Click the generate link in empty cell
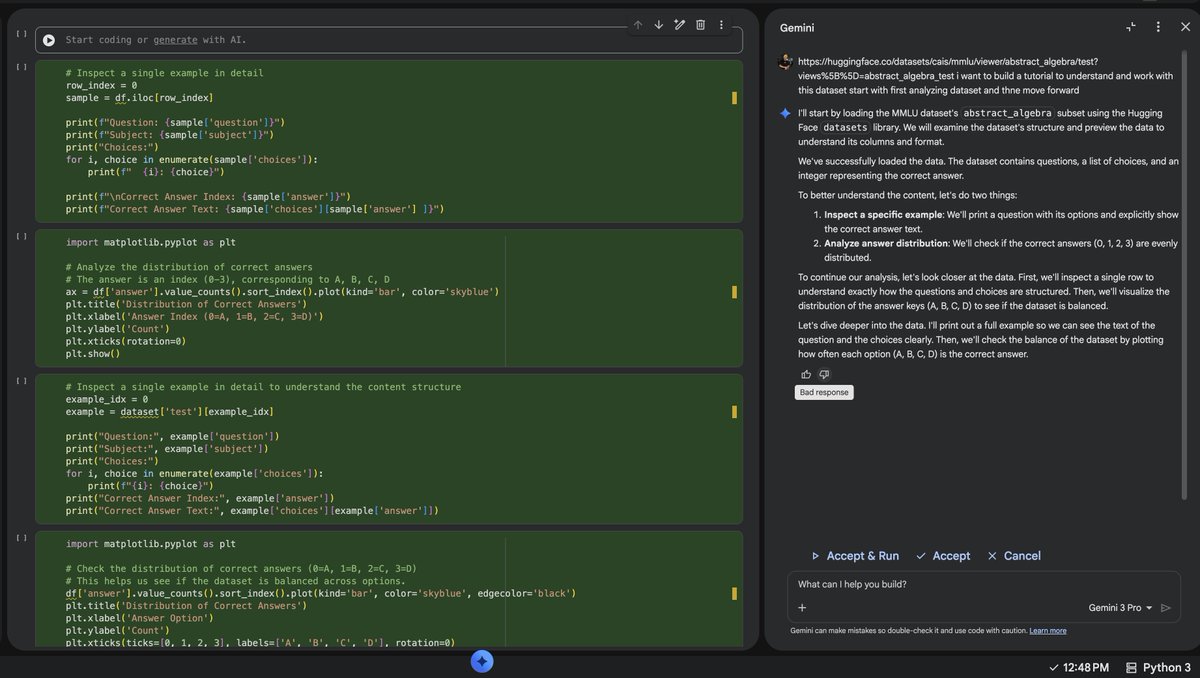The image size is (1200, 678). click(174, 40)
